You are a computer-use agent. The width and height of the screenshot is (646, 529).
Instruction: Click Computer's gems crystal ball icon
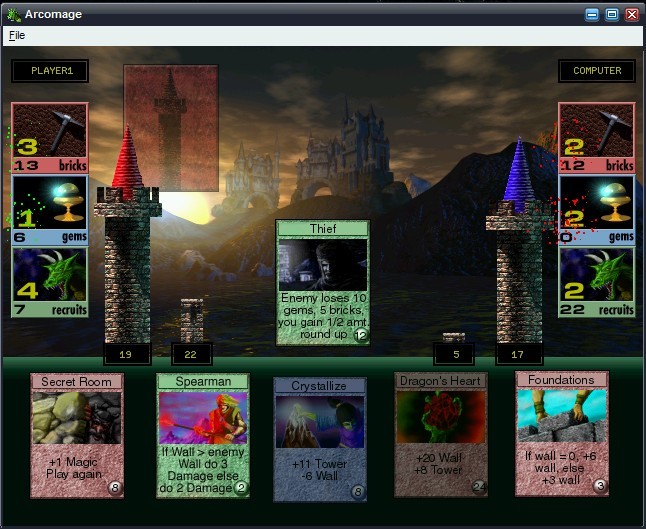pos(597,203)
